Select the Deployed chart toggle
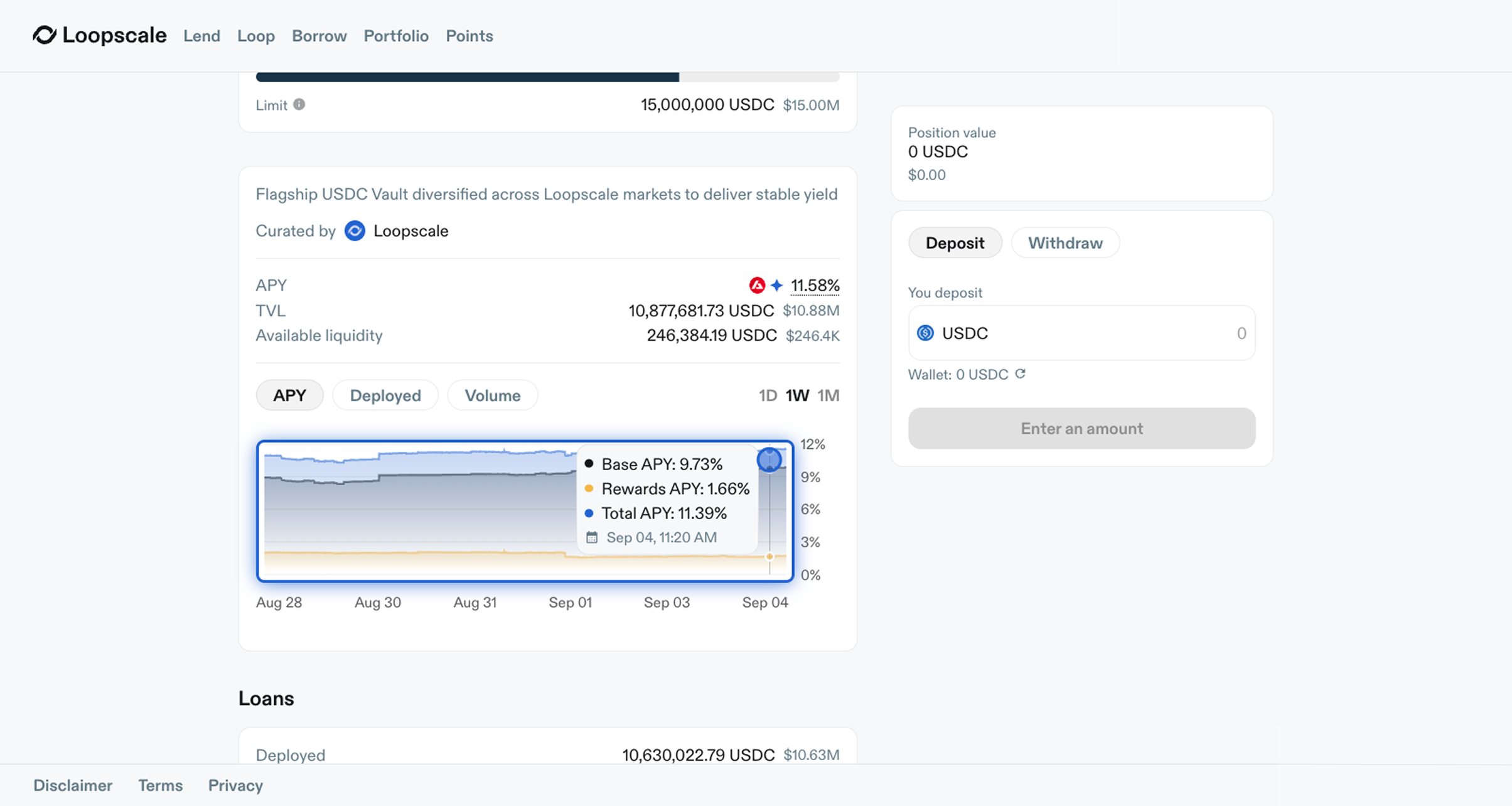This screenshot has height=806, width=1512. (x=385, y=395)
